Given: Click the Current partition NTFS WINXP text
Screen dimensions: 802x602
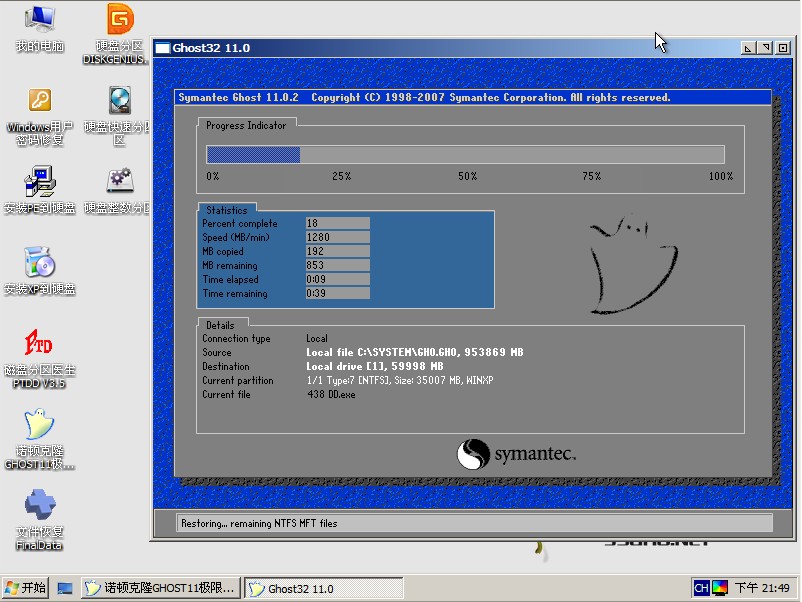Looking at the screenshot, I should point(400,381).
